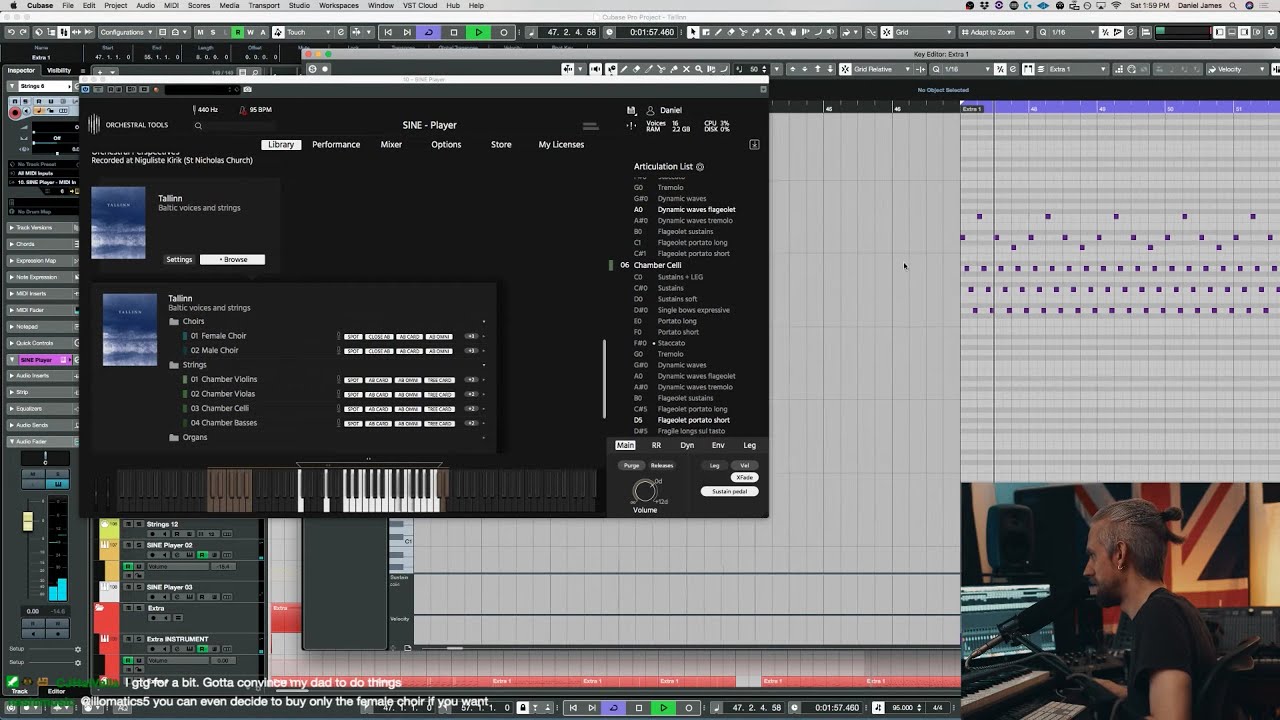
Task: Open the Store tab in SINE Player
Action: coord(501,144)
